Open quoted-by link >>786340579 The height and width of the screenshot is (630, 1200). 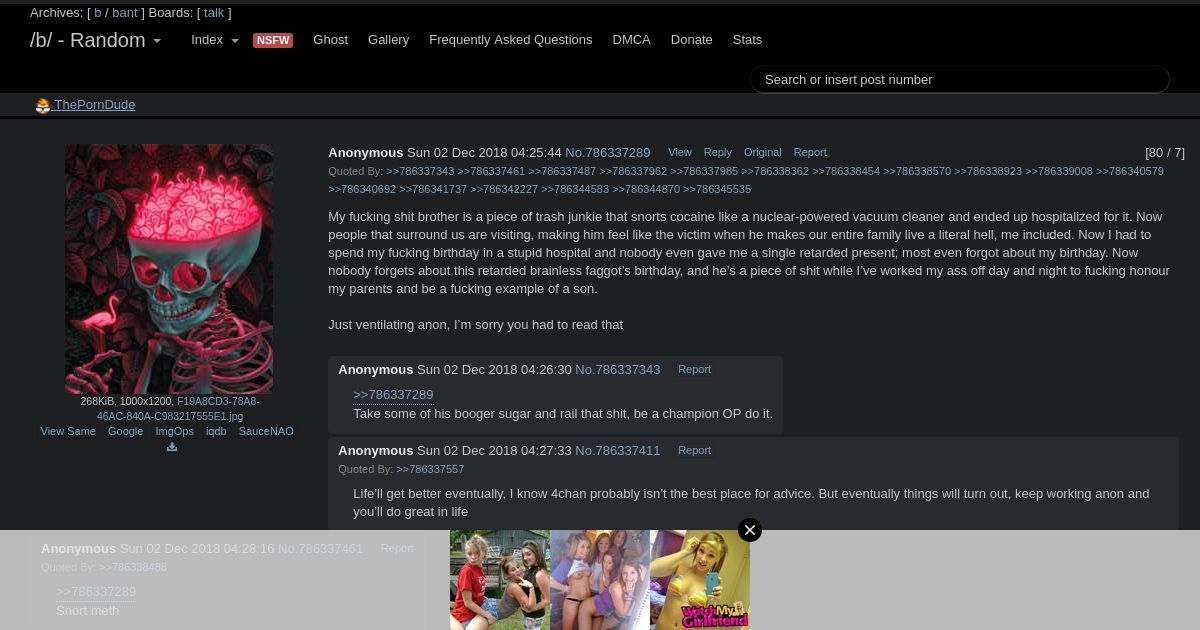click(x=1130, y=172)
